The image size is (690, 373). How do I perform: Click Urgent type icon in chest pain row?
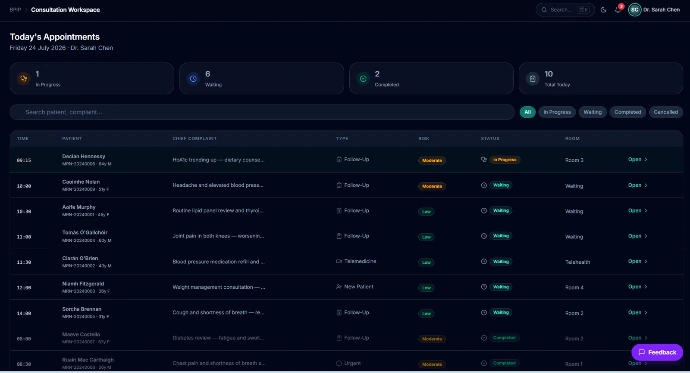coord(339,363)
